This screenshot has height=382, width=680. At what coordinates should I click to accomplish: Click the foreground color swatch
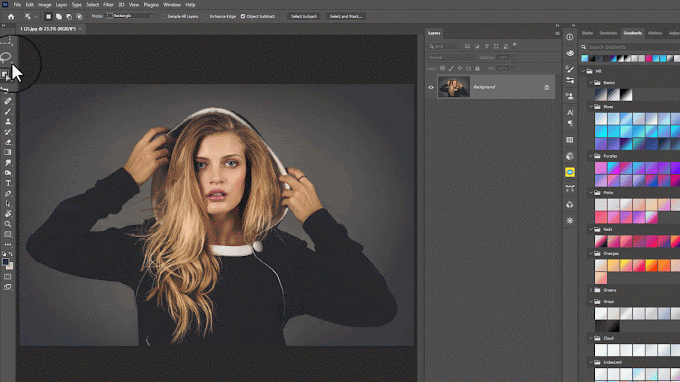tap(5, 262)
